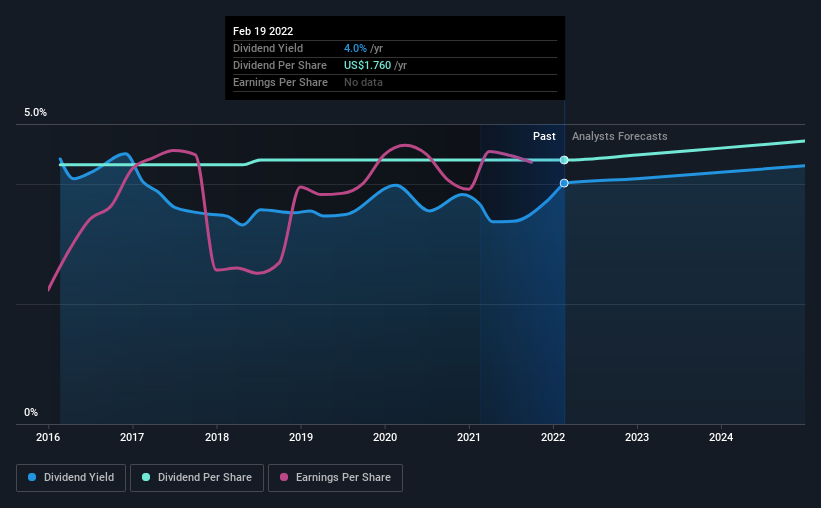821x508 pixels.
Task: Click Earnings Per Share row label in tooltip
Action: [x=280, y=82]
